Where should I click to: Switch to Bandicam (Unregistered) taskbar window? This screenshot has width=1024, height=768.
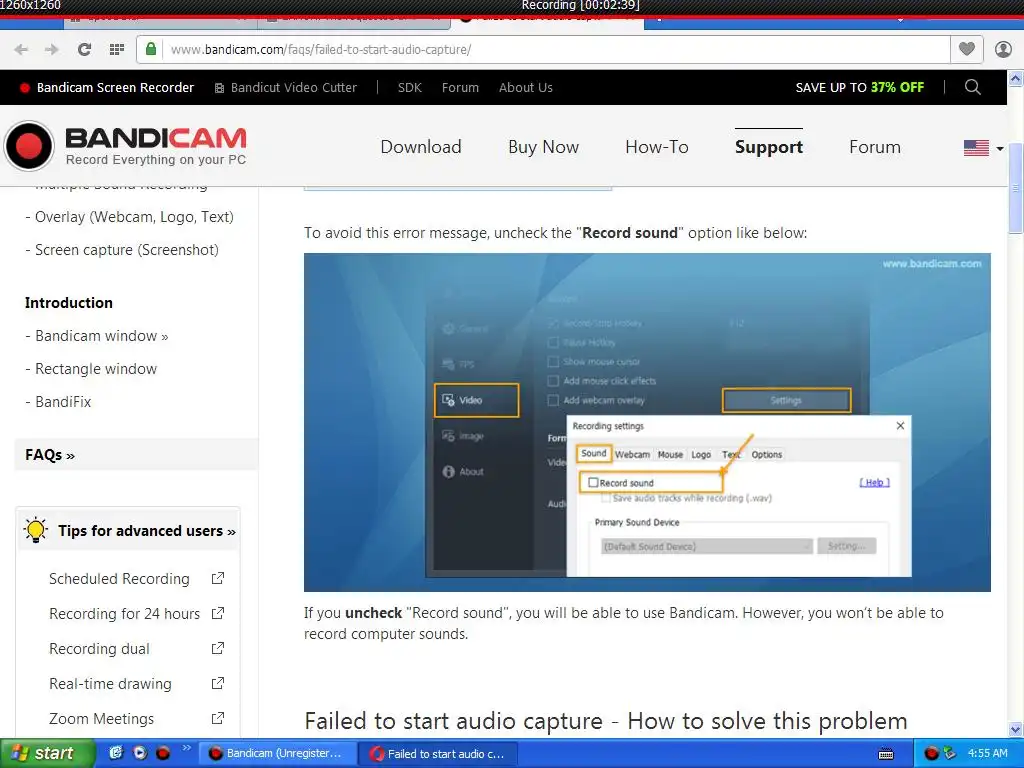click(x=276, y=753)
